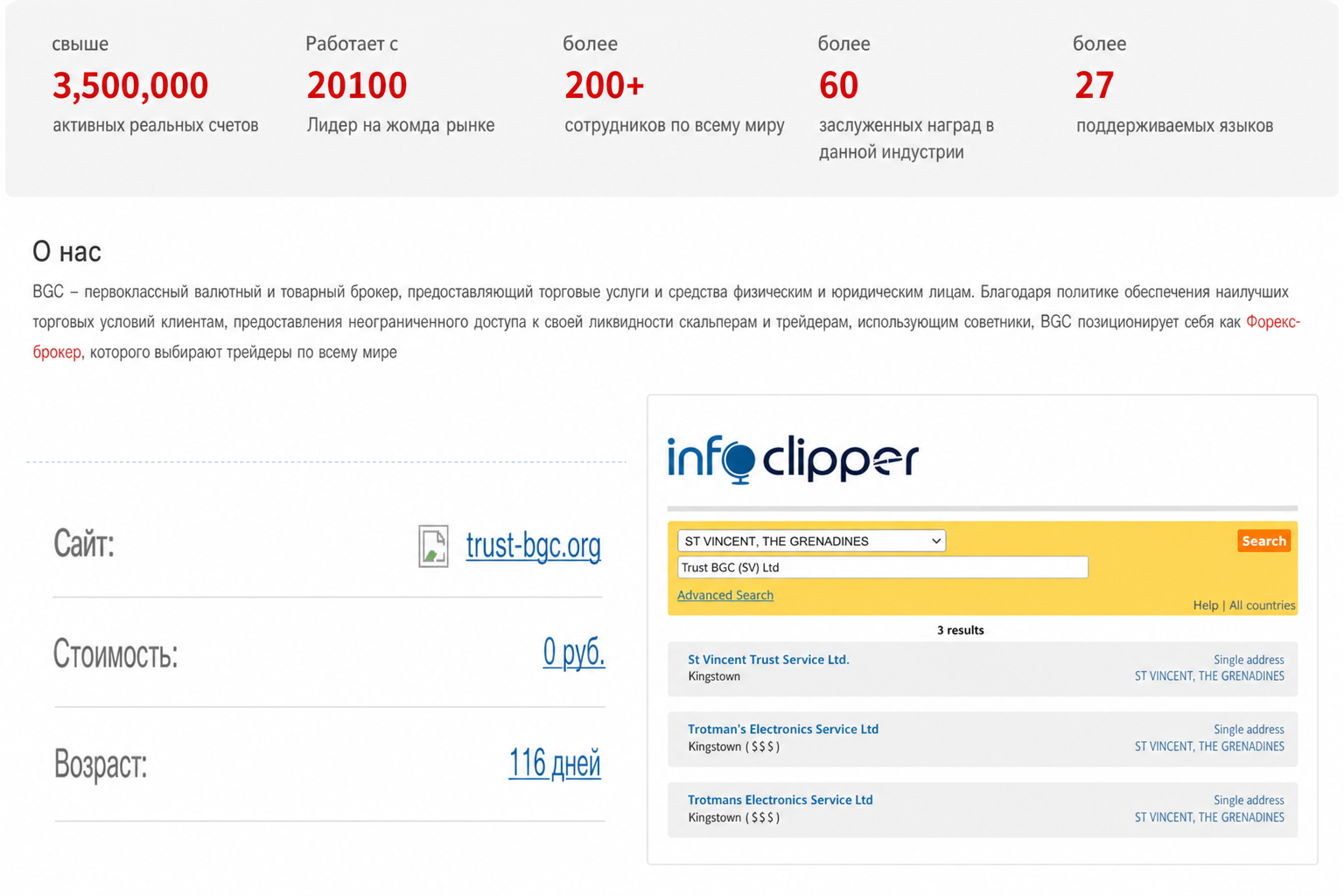1344x896 pixels.
Task: Click 'Single address' for St Vincent Trust Service
Action: point(1249,660)
